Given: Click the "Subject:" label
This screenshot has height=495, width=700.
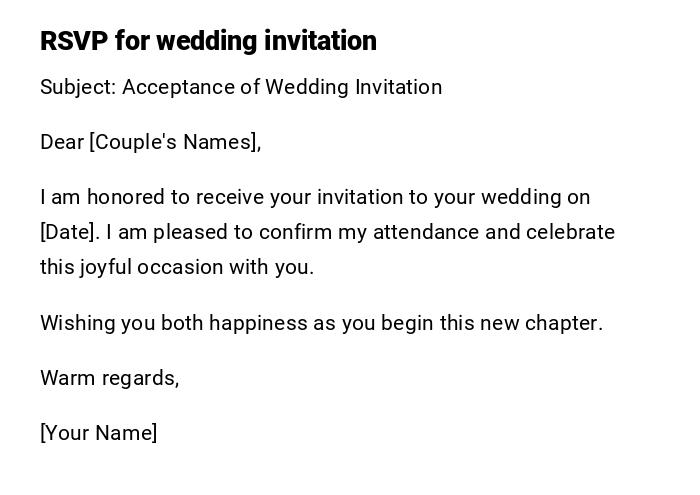Looking at the screenshot, I should click(78, 87).
